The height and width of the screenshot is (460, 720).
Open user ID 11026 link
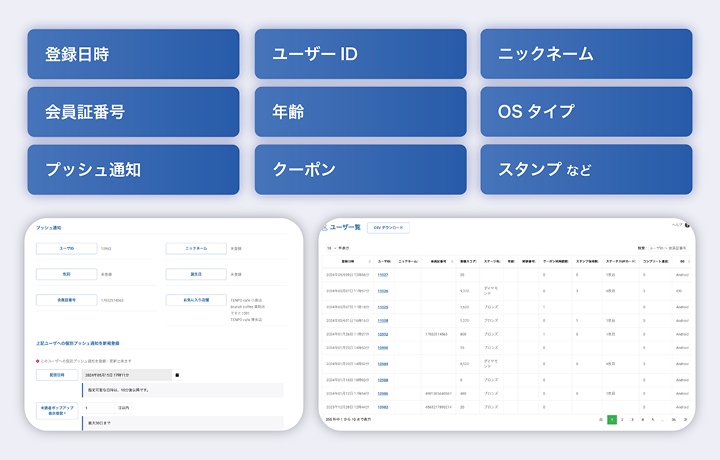point(382,291)
